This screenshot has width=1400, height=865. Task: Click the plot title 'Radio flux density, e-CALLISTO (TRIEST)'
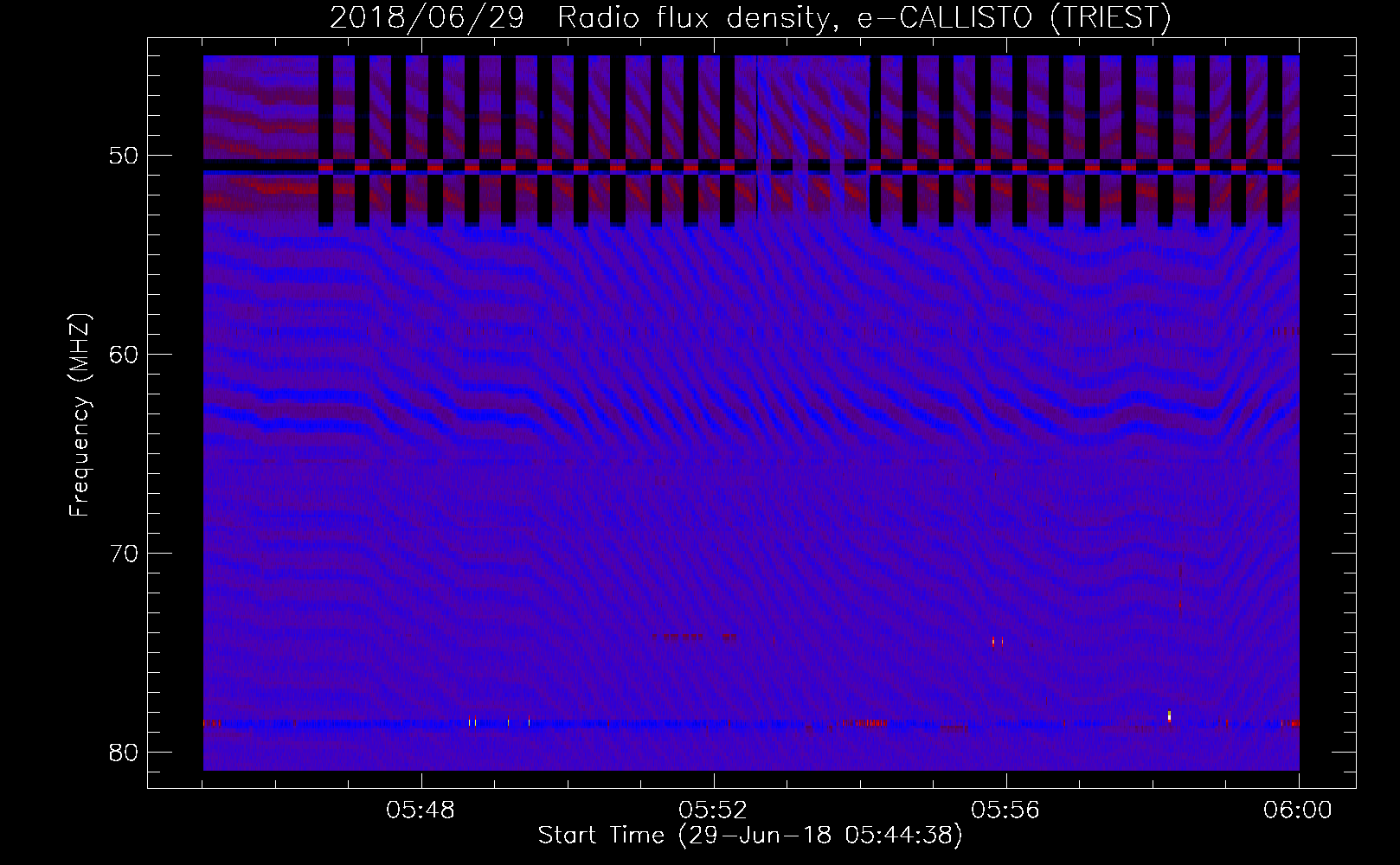[x=864, y=18]
